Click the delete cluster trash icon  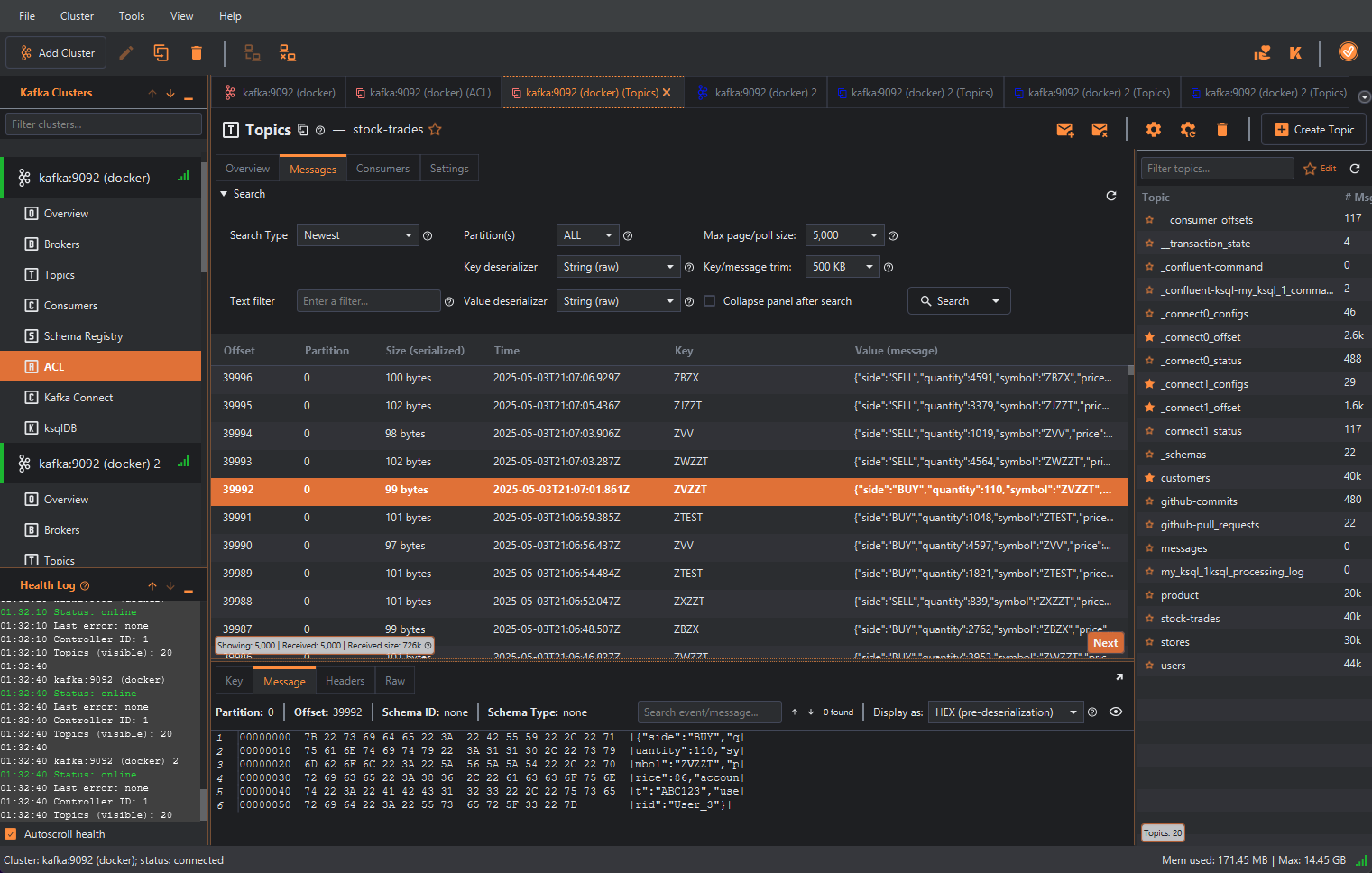pos(197,53)
